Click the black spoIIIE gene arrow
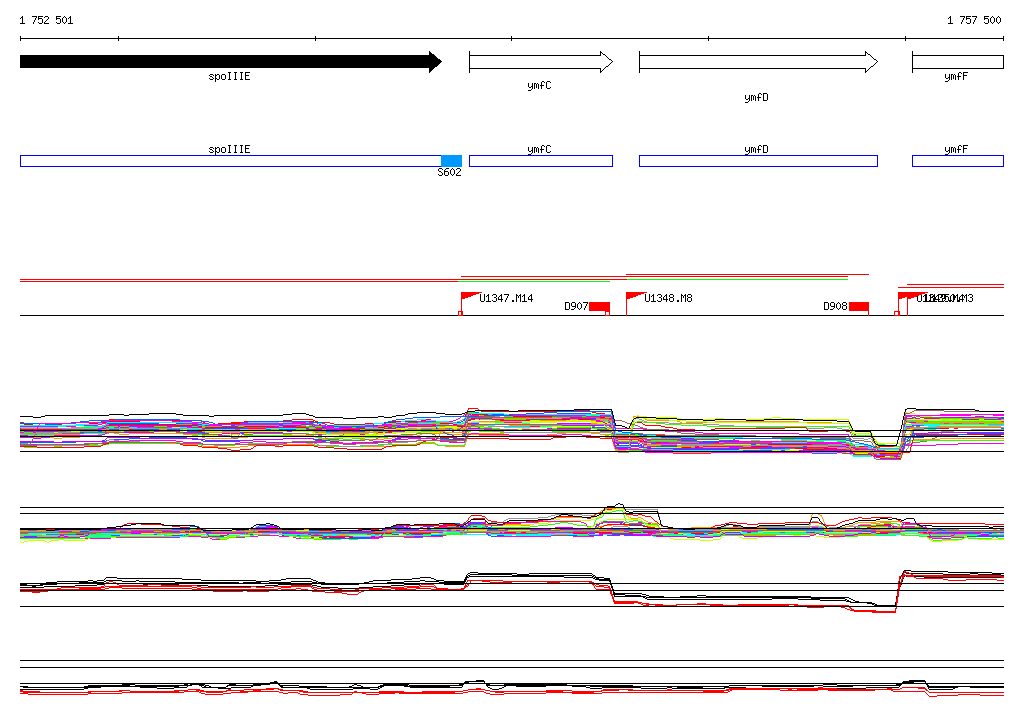The height and width of the screenshot is (714, 1024). (231, 62)
